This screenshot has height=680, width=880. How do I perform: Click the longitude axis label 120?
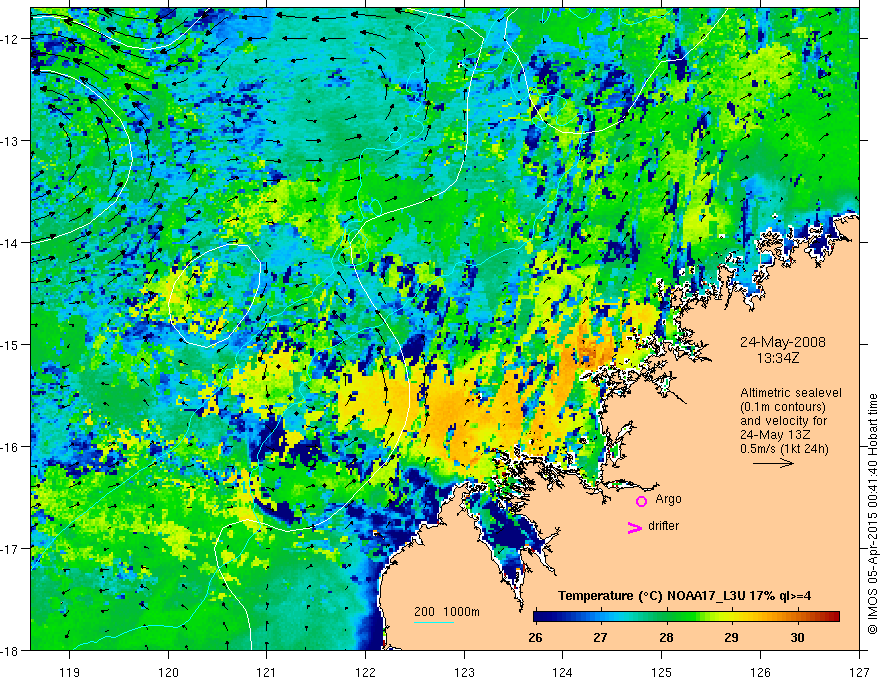[168, 672]
